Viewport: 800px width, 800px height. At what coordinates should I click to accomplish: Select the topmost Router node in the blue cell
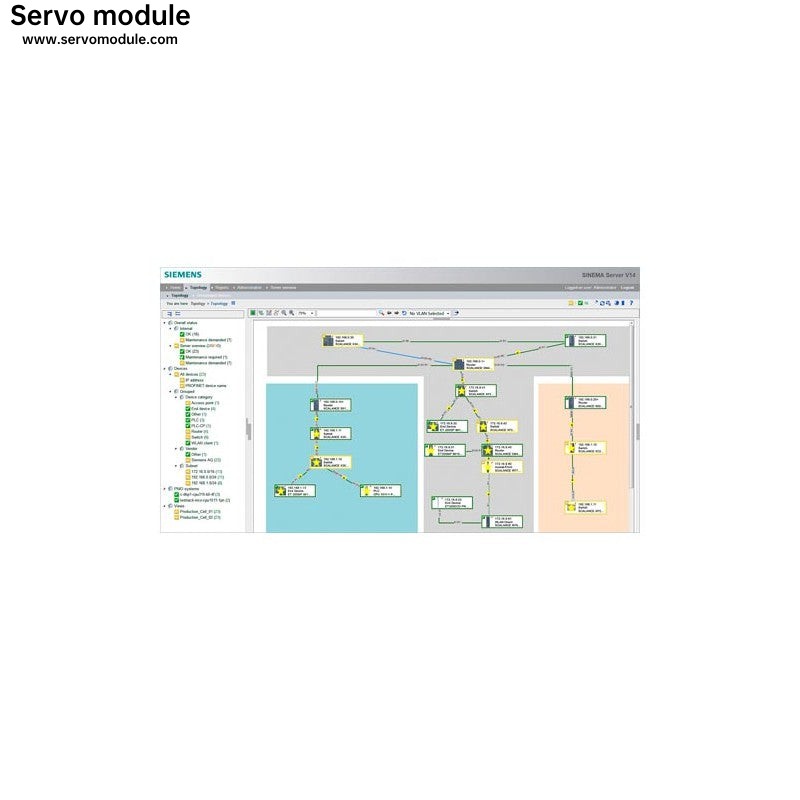point(331,405)
